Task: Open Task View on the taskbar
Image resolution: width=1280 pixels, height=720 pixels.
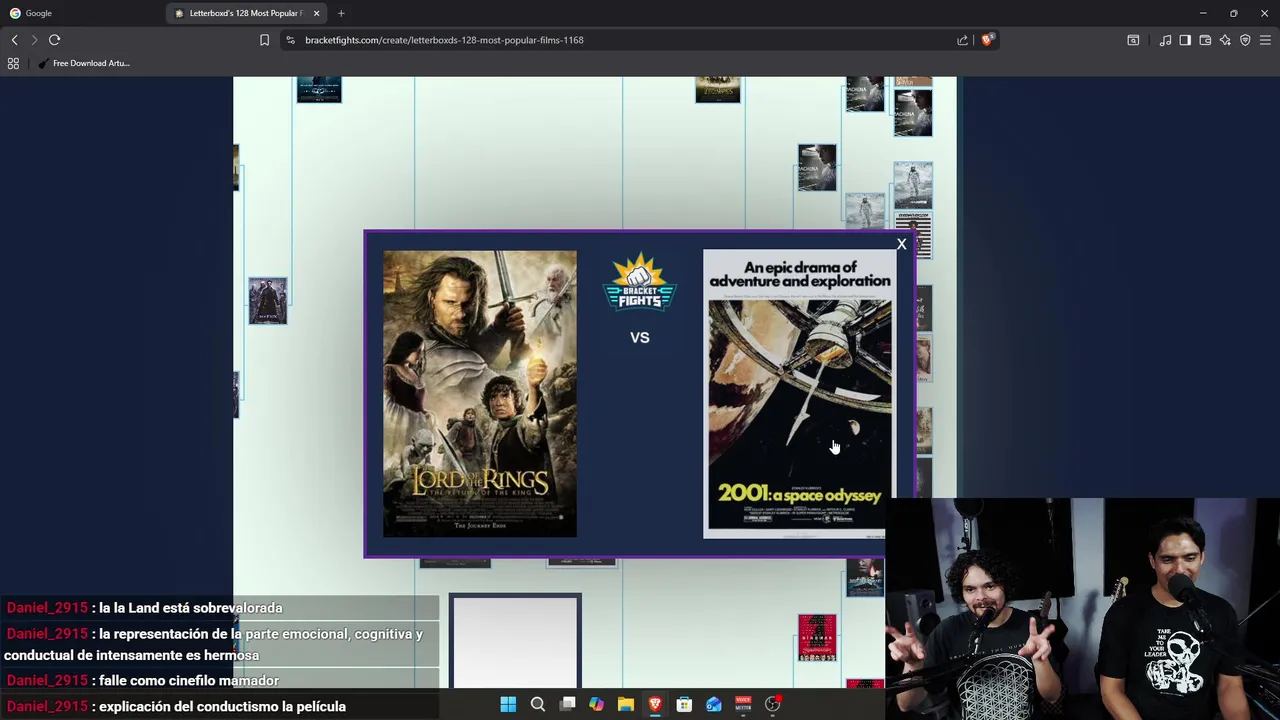Action: [x=567, y=704]
